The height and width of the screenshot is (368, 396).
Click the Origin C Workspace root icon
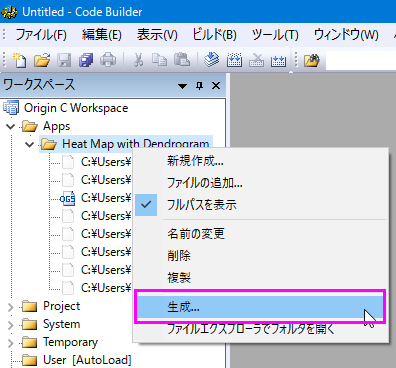coord(11,108)
